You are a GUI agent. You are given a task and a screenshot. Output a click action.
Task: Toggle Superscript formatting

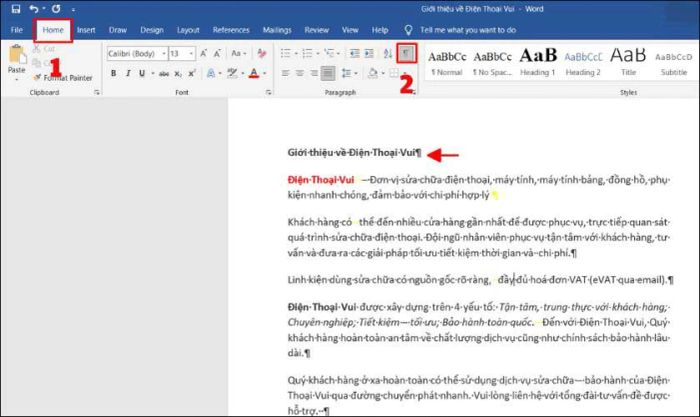tap(192, 73)
